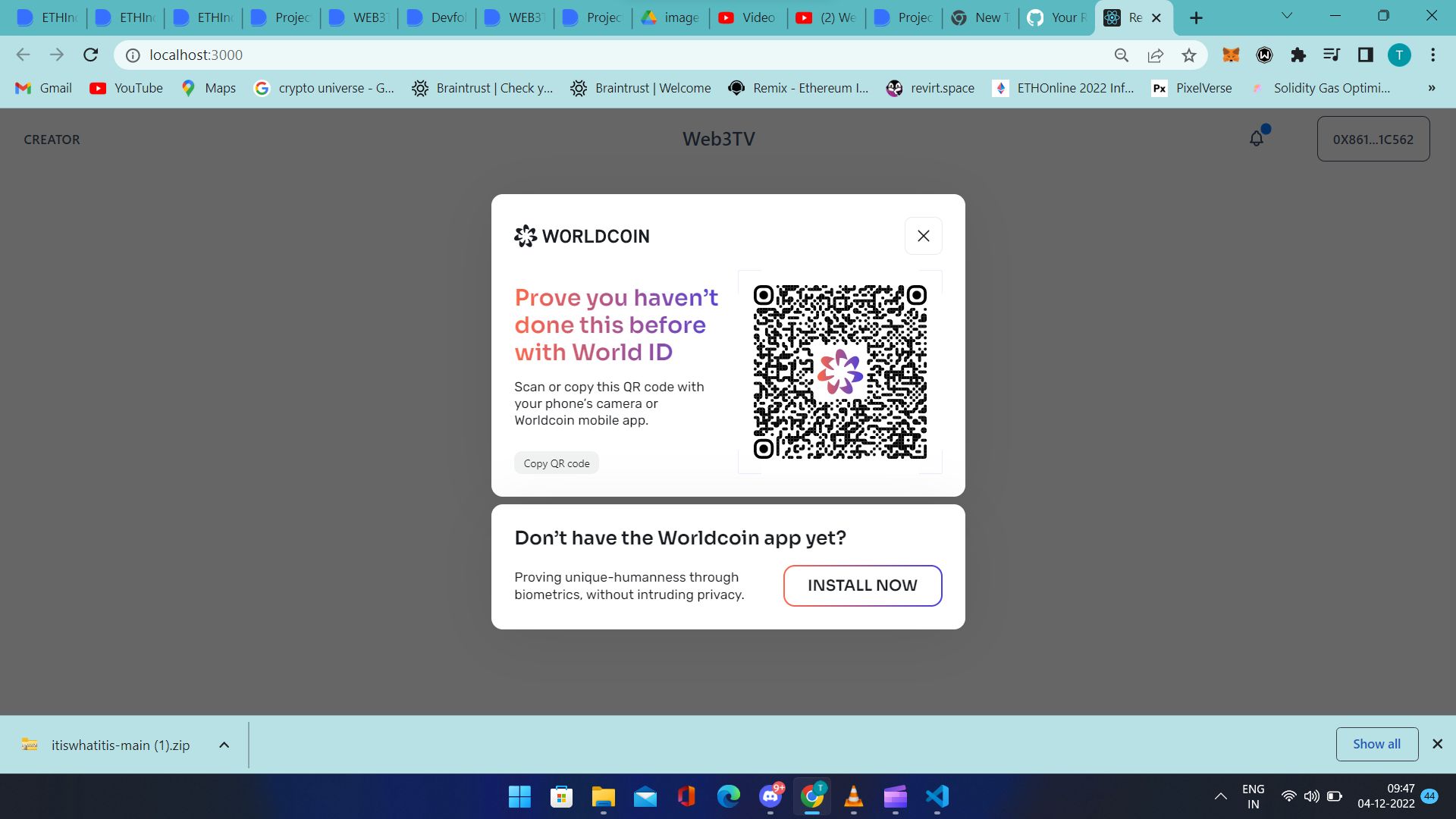Image resolution: width=1456 pixels, height=819 pixels.
Task: Close the downloads bar
Action: tap(1437, 744)
